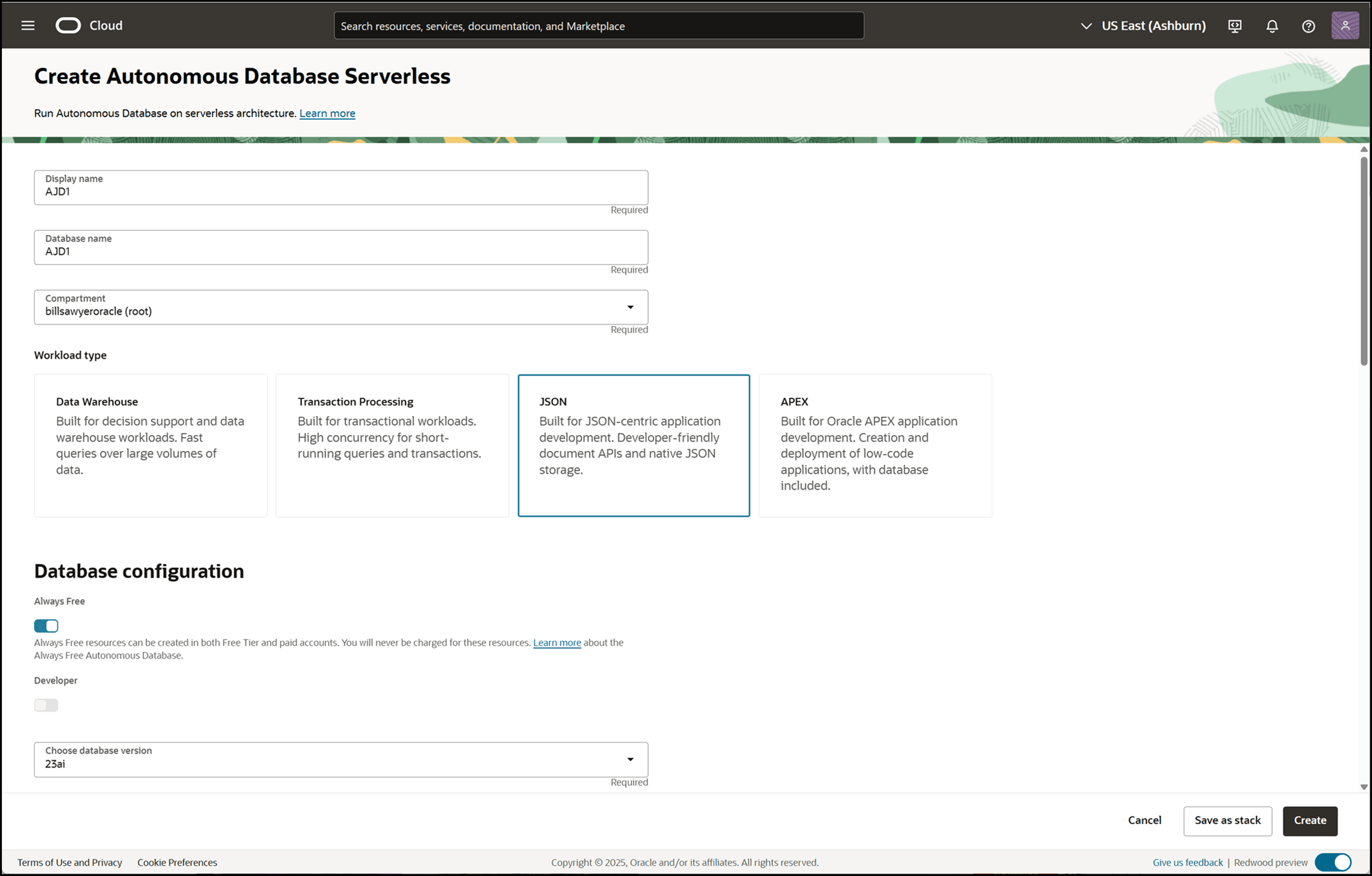Turn off the Redwood preview toggle

pos(1333,862)
